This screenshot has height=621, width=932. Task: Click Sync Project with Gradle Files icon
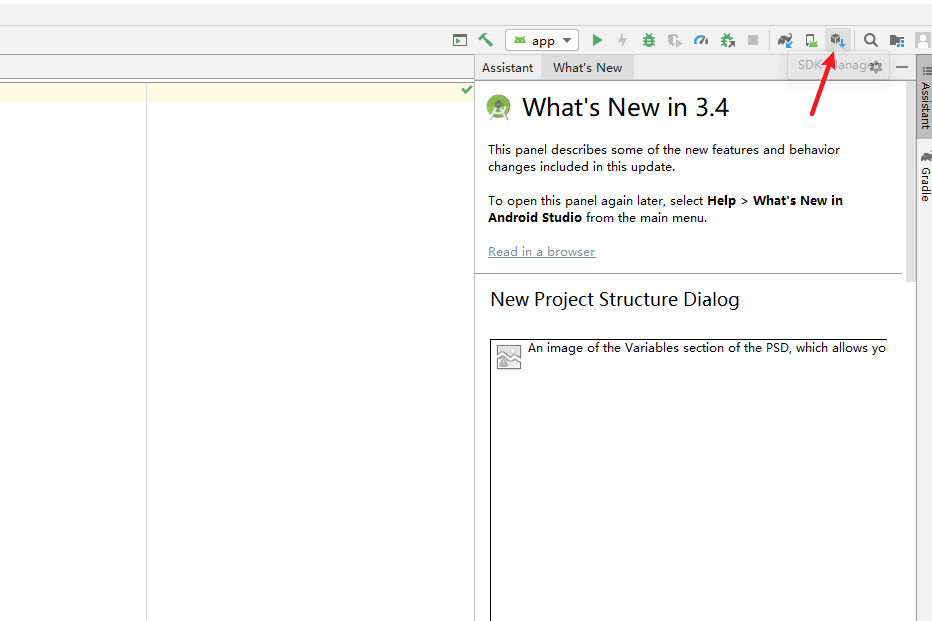point(786,40)
